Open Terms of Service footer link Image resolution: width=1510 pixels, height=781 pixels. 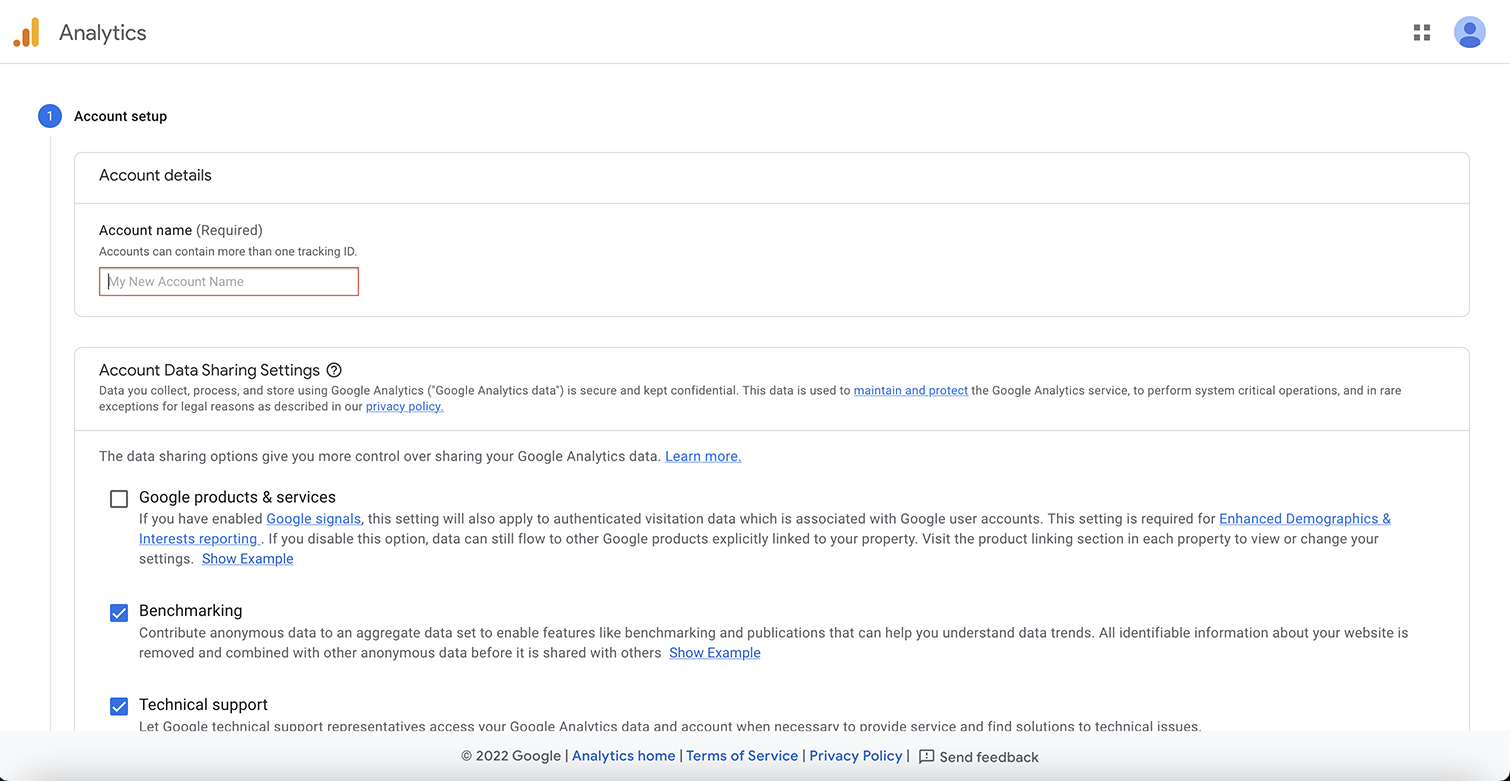click(x=742, y=756)
